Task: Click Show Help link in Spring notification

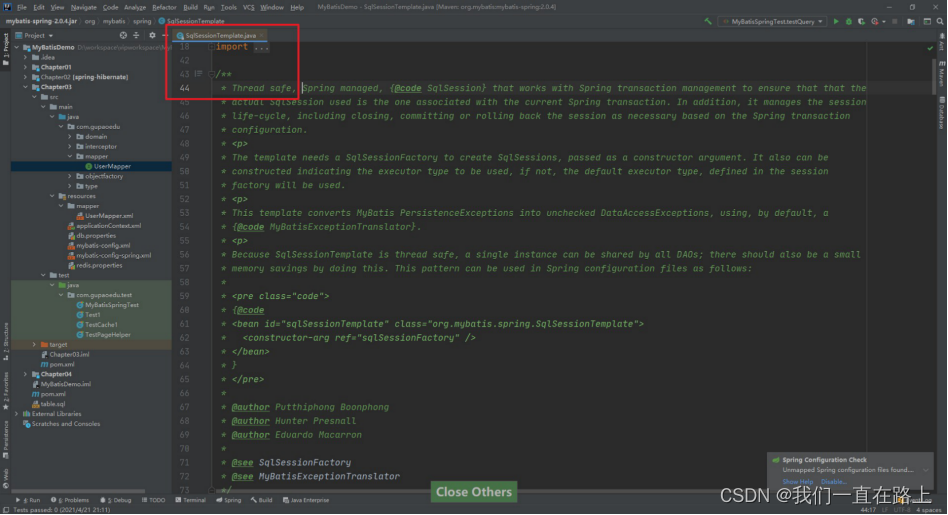Action: click(x=797, y=482)
